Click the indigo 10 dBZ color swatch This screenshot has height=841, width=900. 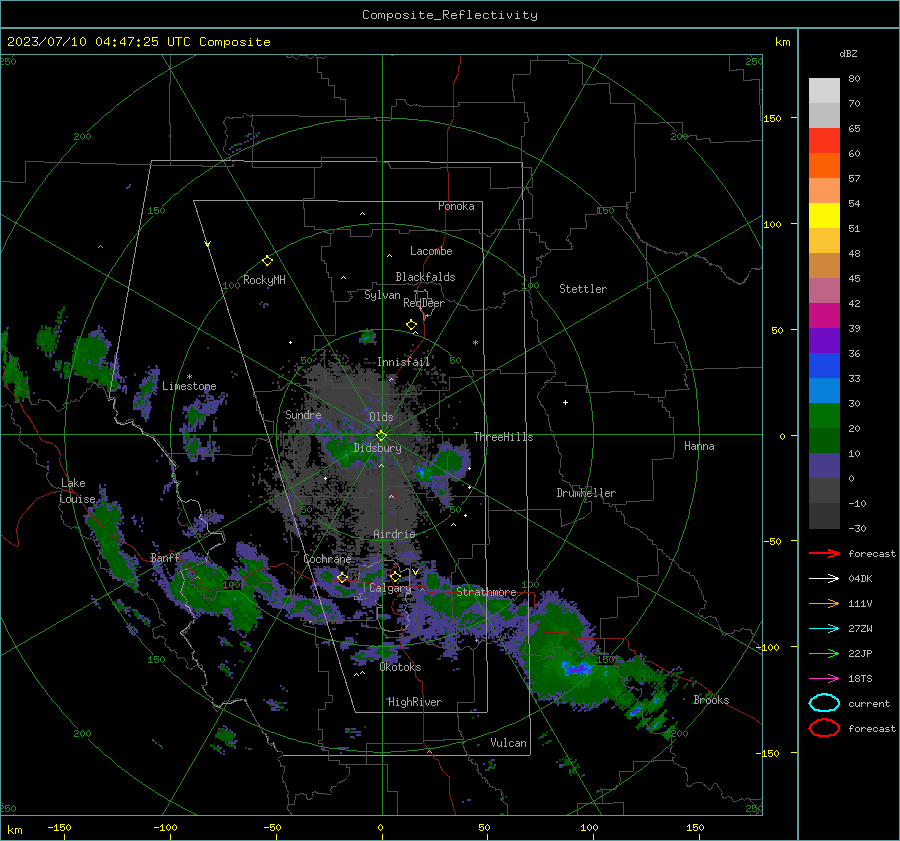(824, 465)
